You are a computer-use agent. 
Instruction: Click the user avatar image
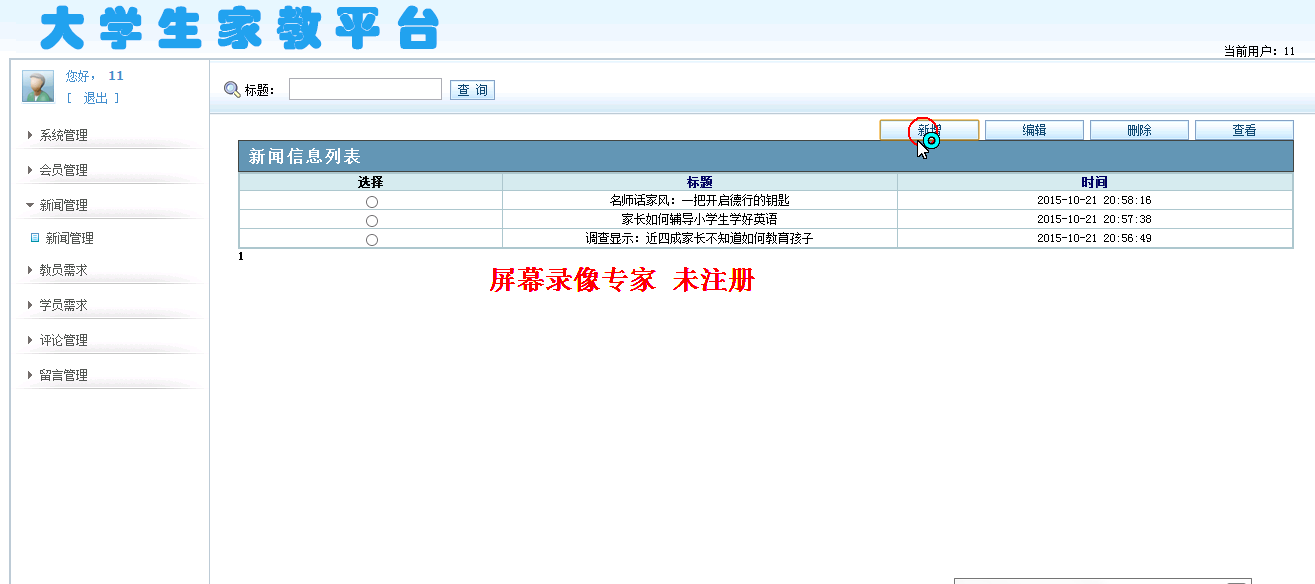pos(38,86)
